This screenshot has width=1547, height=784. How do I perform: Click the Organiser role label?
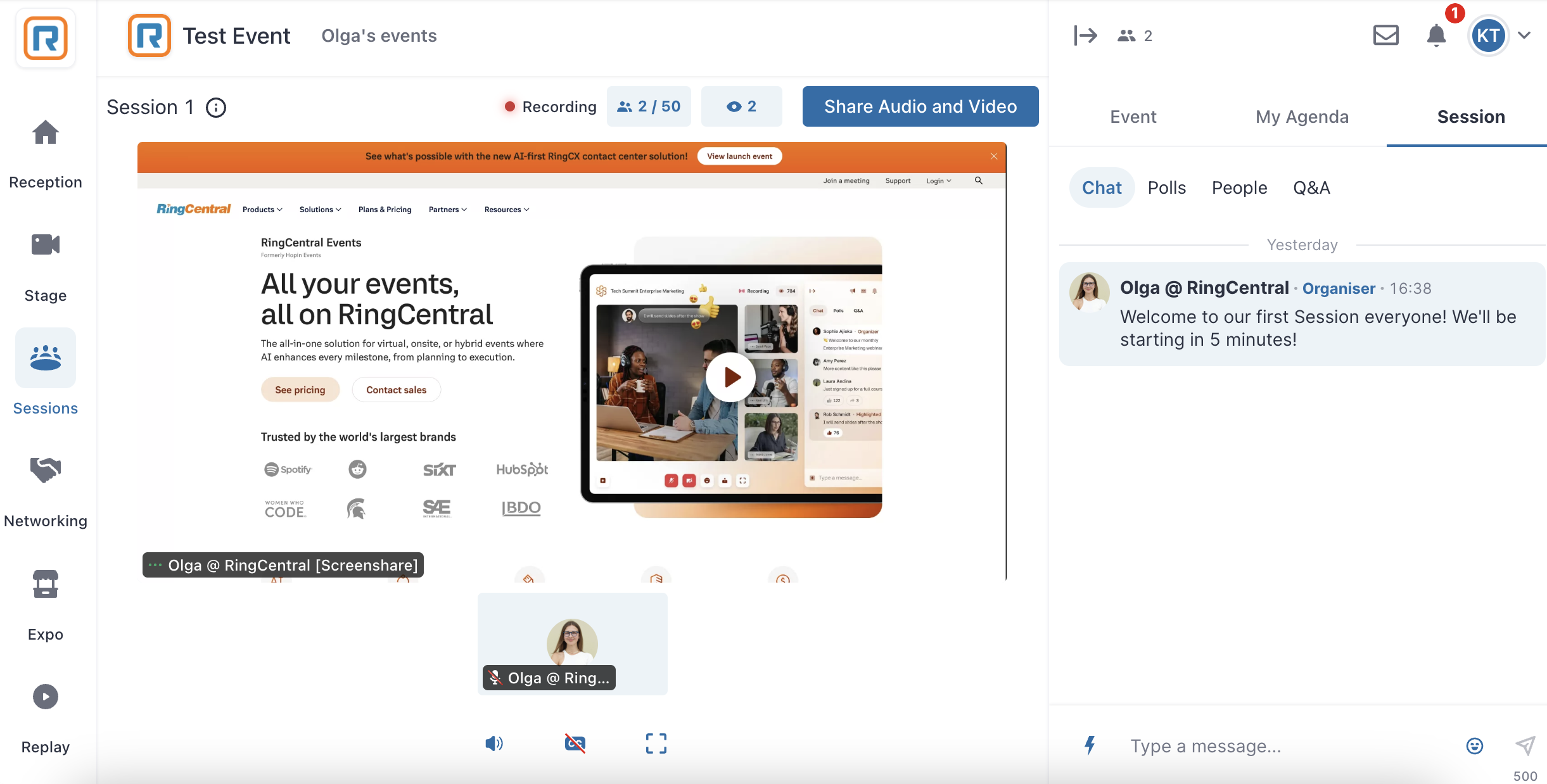pos(1339,289)
